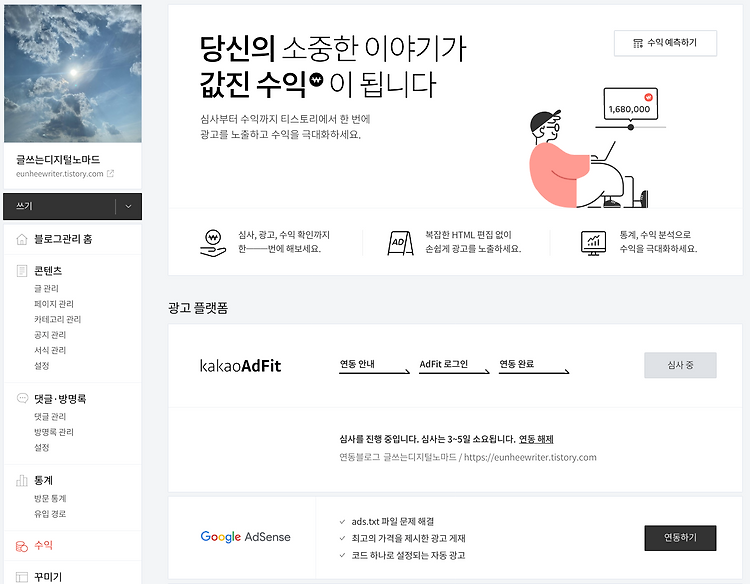Open 설정 under 콘텐츠
The width and height of the screenshot is (750, 584).
(x=42, y=365)
